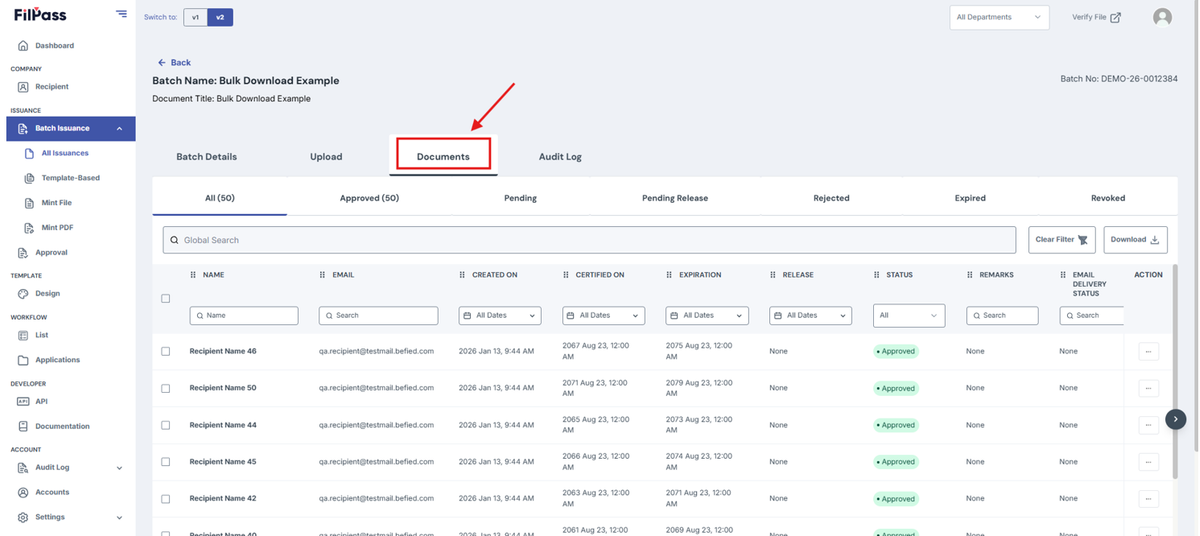The image size is (1200, 536).
Task: Expand the Audit Log sidebar chevron
Action: tap(120, 468)
